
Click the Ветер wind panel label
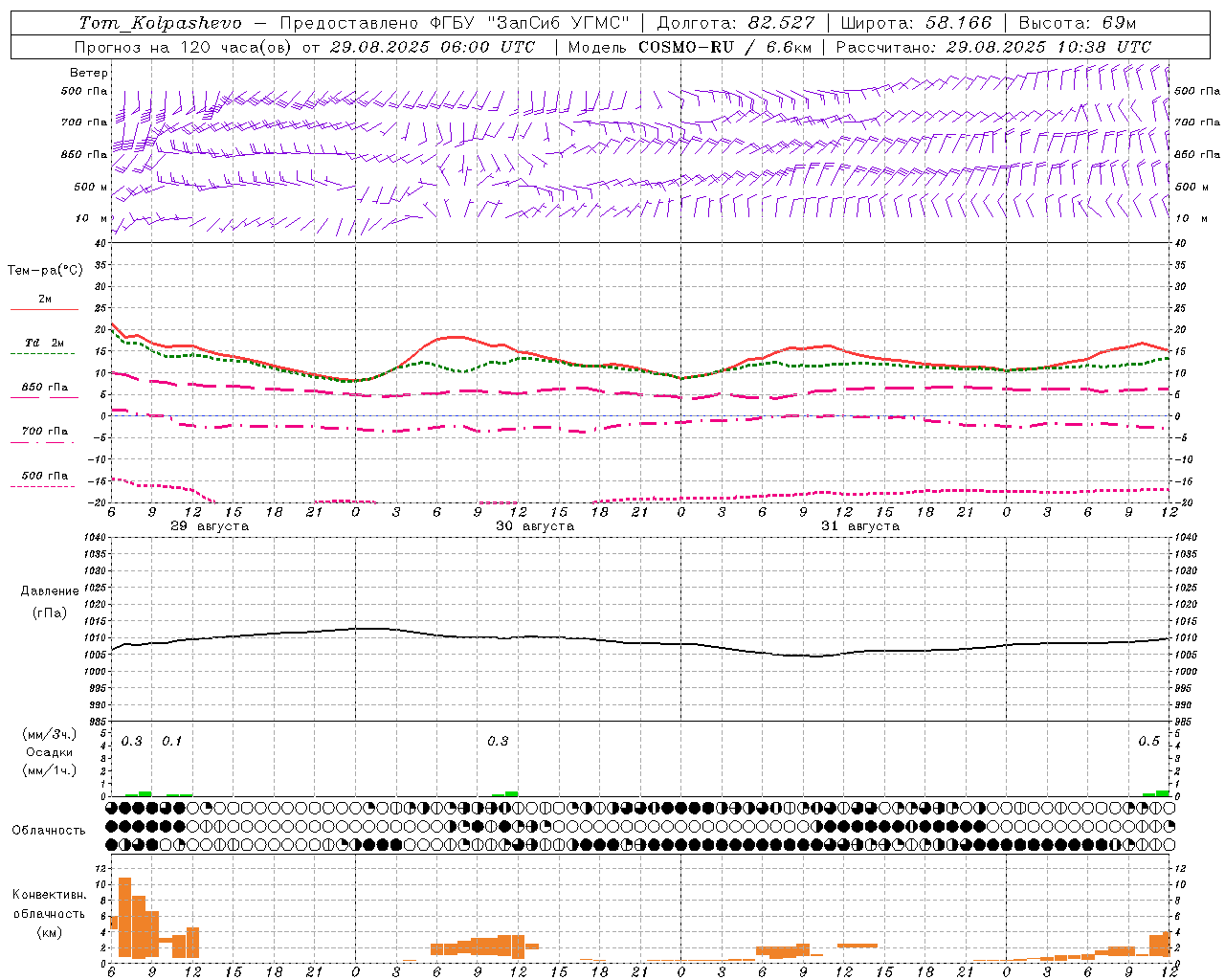tap(89, 73)
